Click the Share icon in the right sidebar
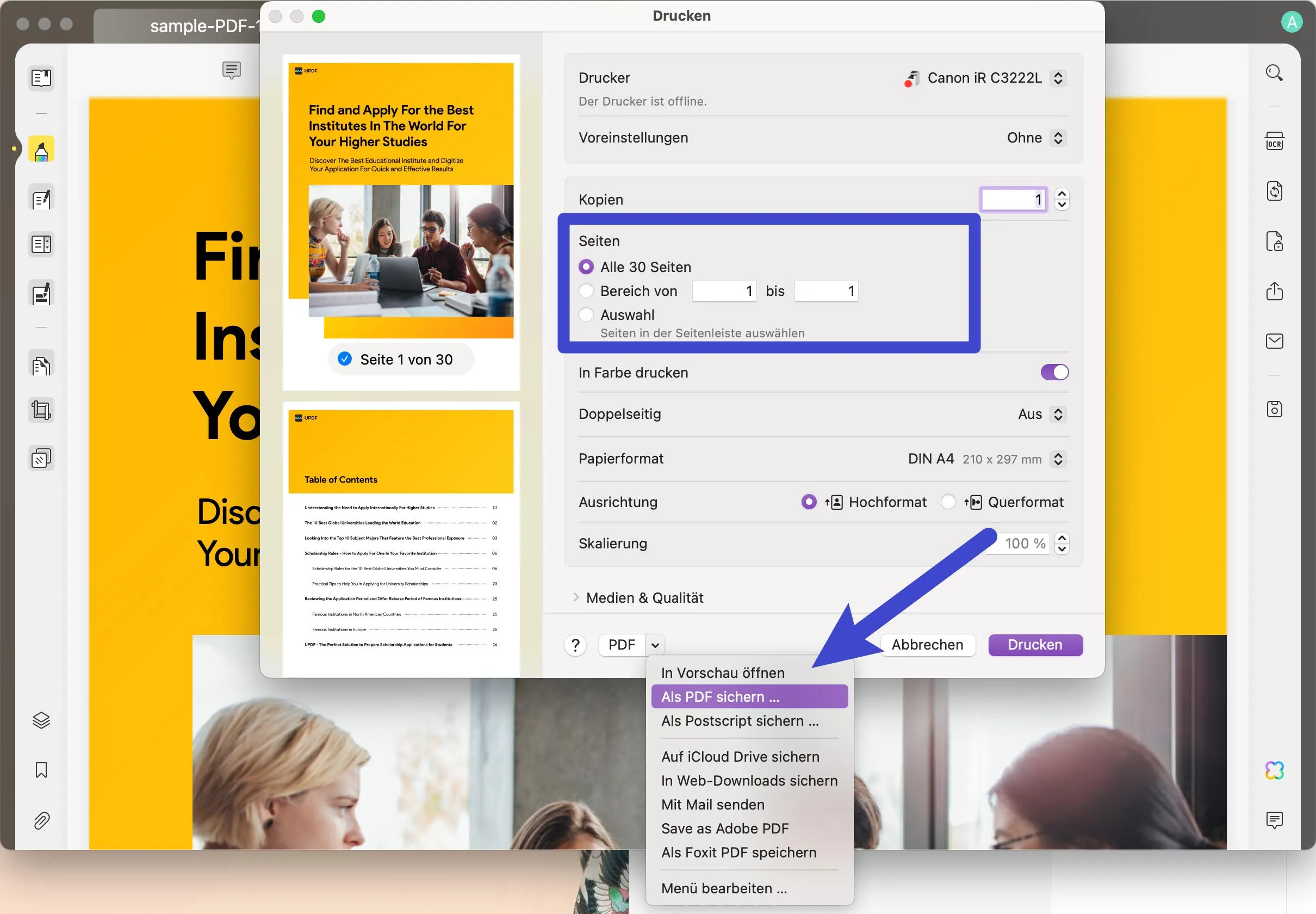Screen dimensions: 1316x914 (1275, 291)
